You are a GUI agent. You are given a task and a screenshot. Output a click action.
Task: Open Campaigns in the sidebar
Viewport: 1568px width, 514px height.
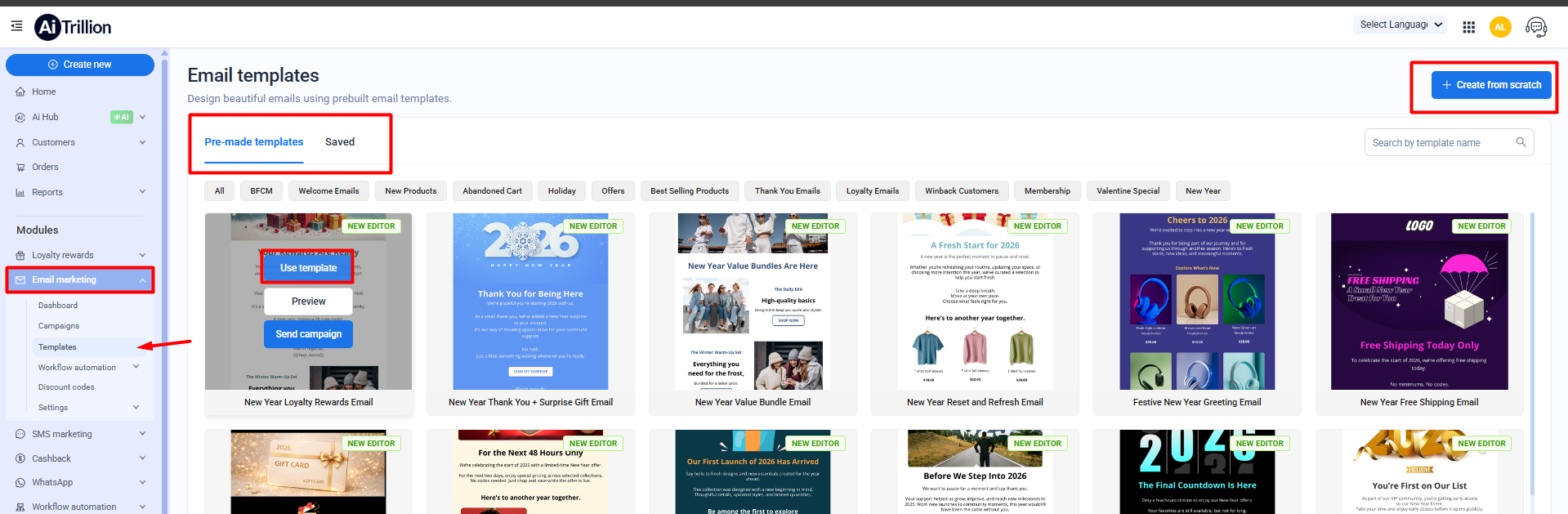tap(59, 326)
